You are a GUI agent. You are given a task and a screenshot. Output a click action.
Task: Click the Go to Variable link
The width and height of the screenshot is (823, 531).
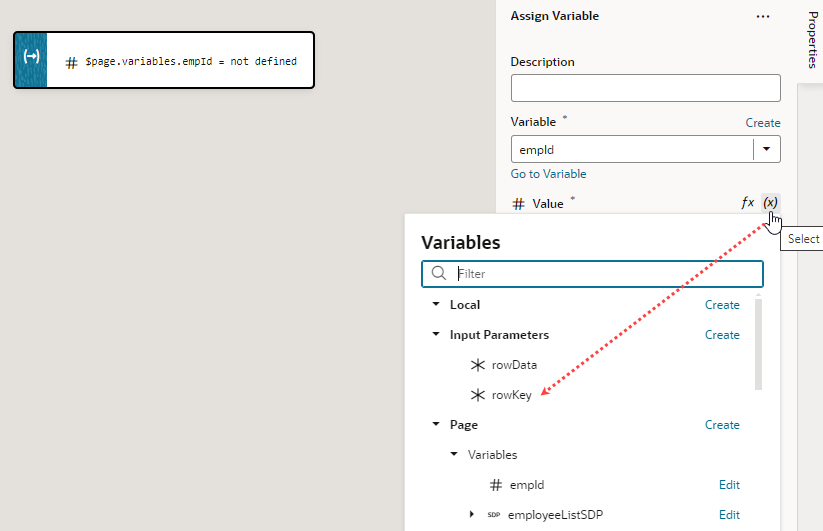[x=548, y=174]
